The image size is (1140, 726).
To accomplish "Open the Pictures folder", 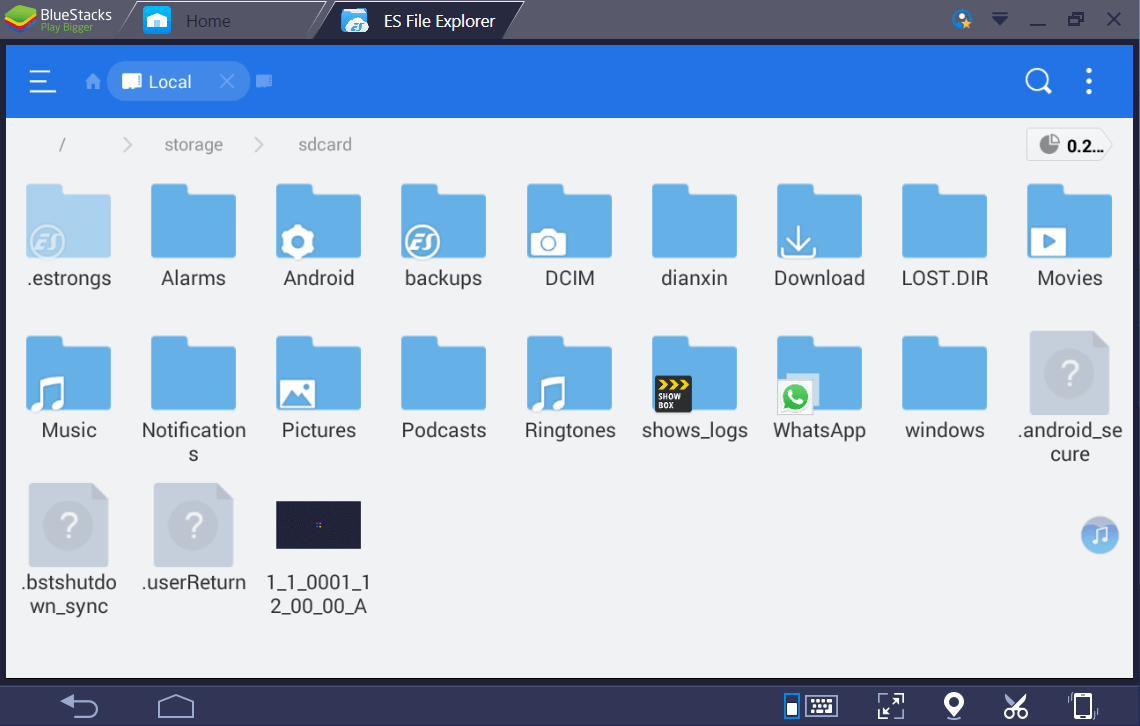I will (x=318, y=388).
